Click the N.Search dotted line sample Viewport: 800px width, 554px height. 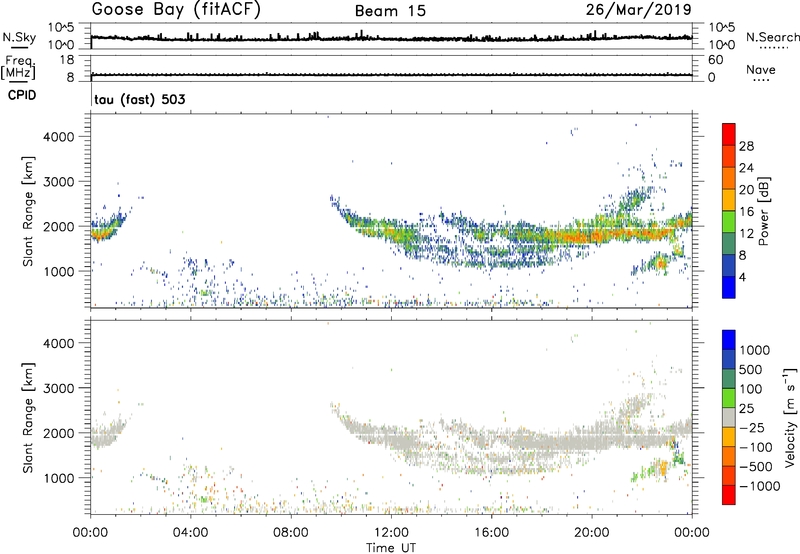coord(773,48)
